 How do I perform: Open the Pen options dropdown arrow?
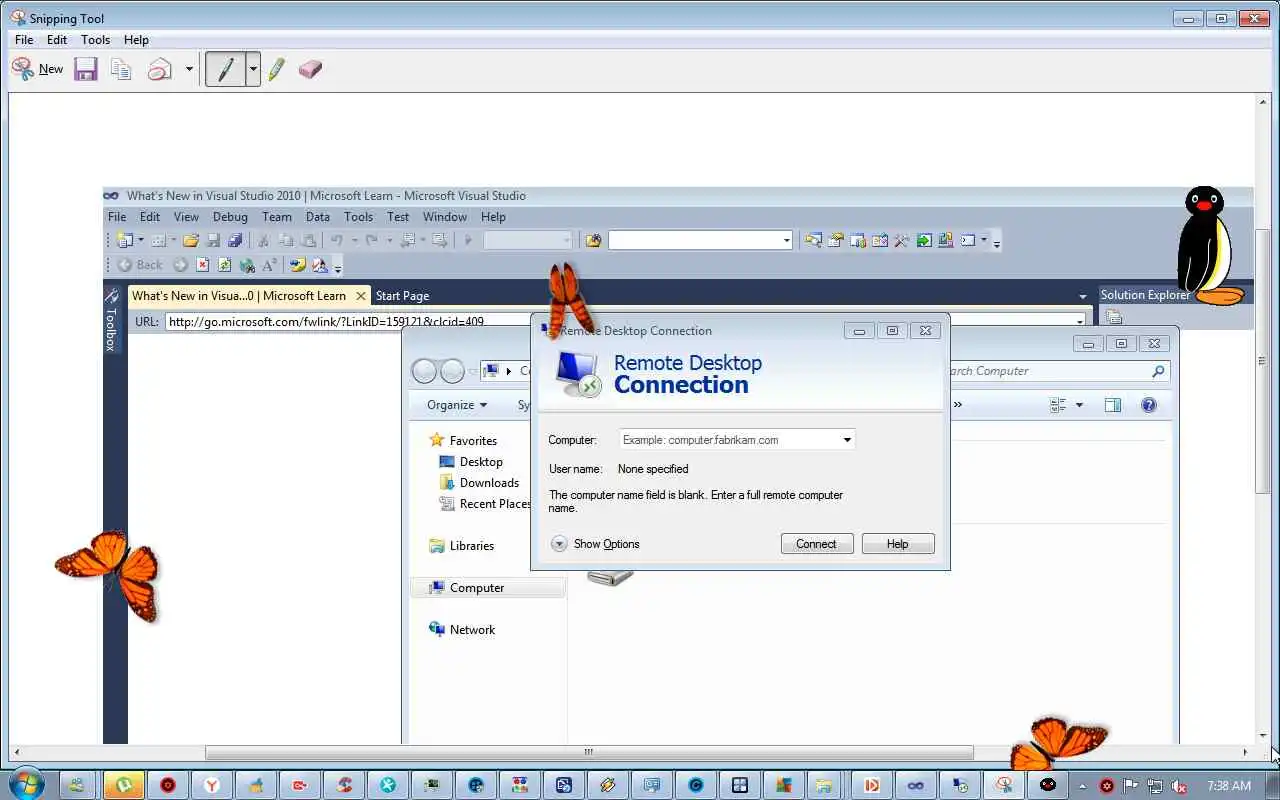coord(253,69)
